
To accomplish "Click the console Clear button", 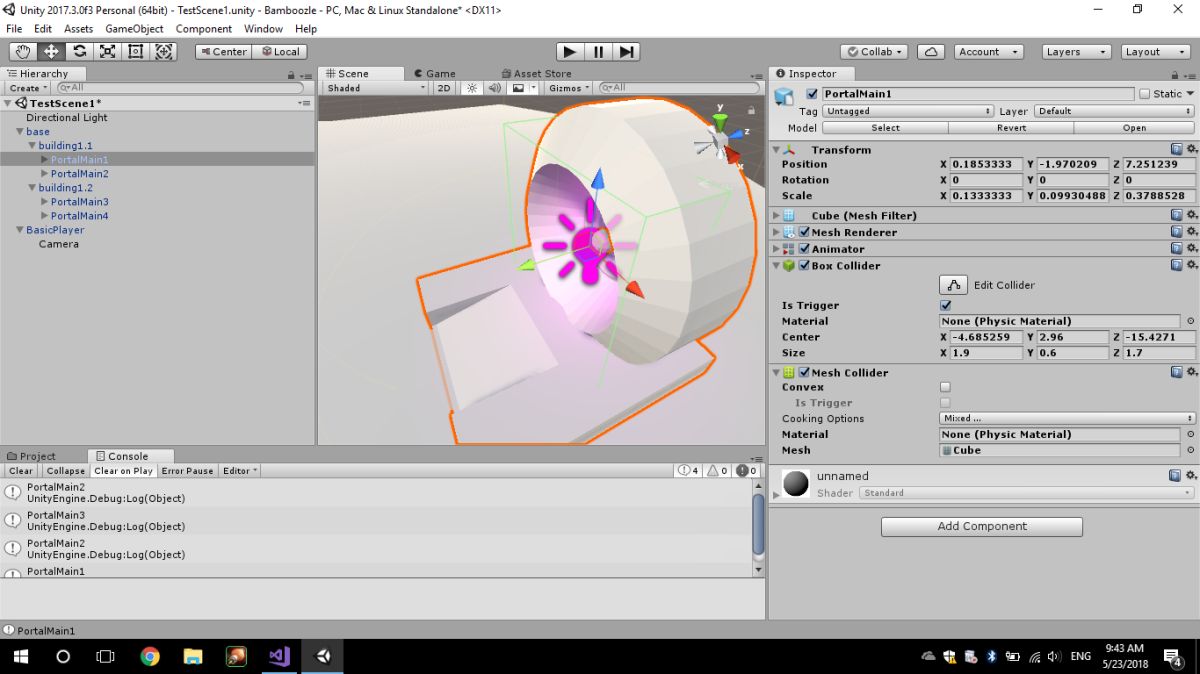I will [21, 471].
